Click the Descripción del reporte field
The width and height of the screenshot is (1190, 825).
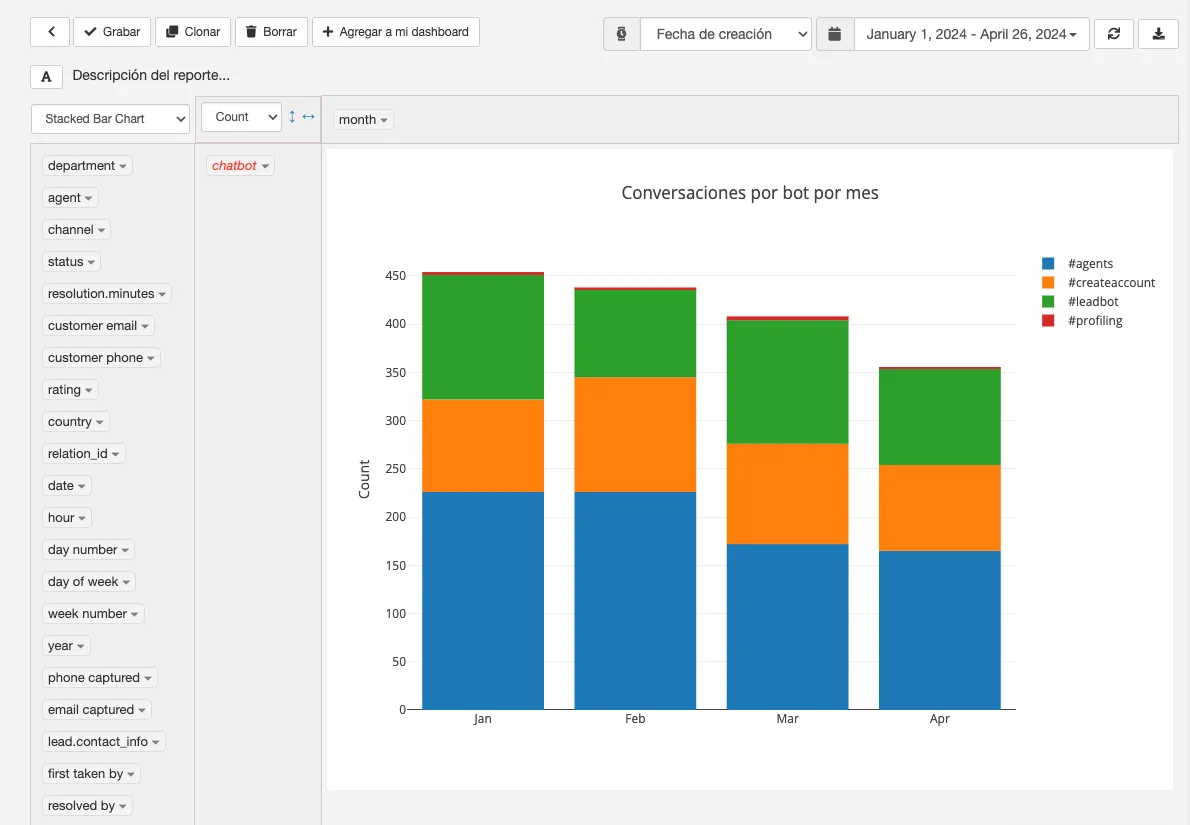tap(151, 75)
